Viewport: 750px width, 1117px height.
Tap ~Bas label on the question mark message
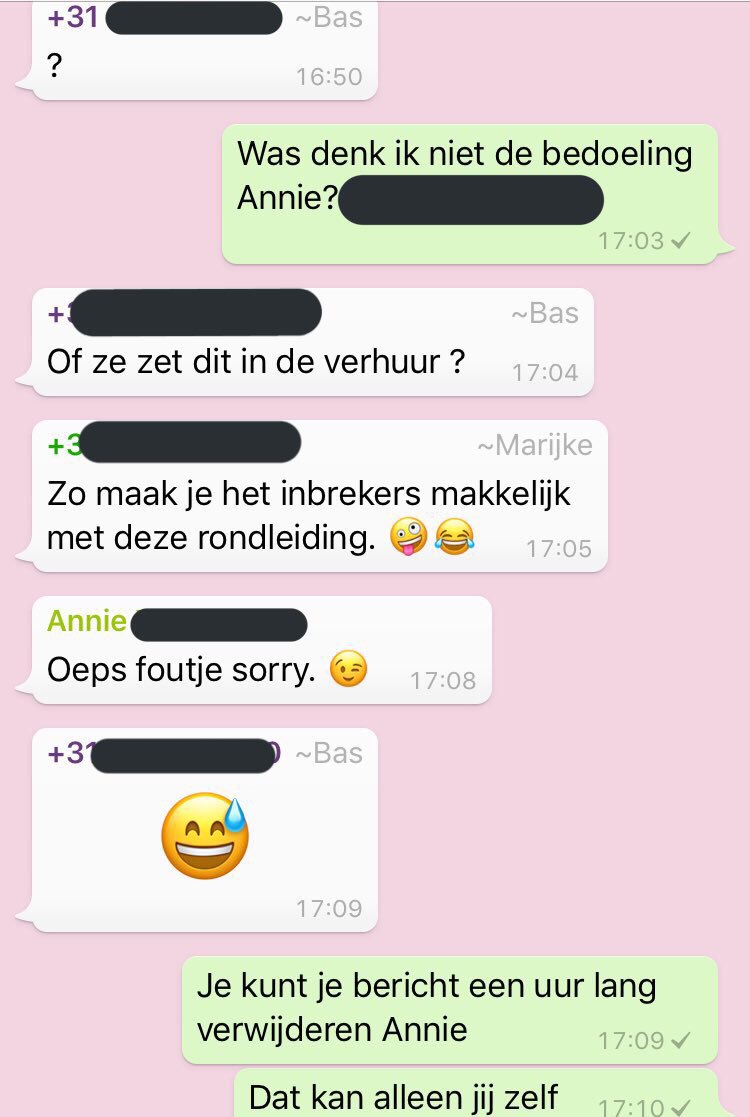(x=329, y=18)
